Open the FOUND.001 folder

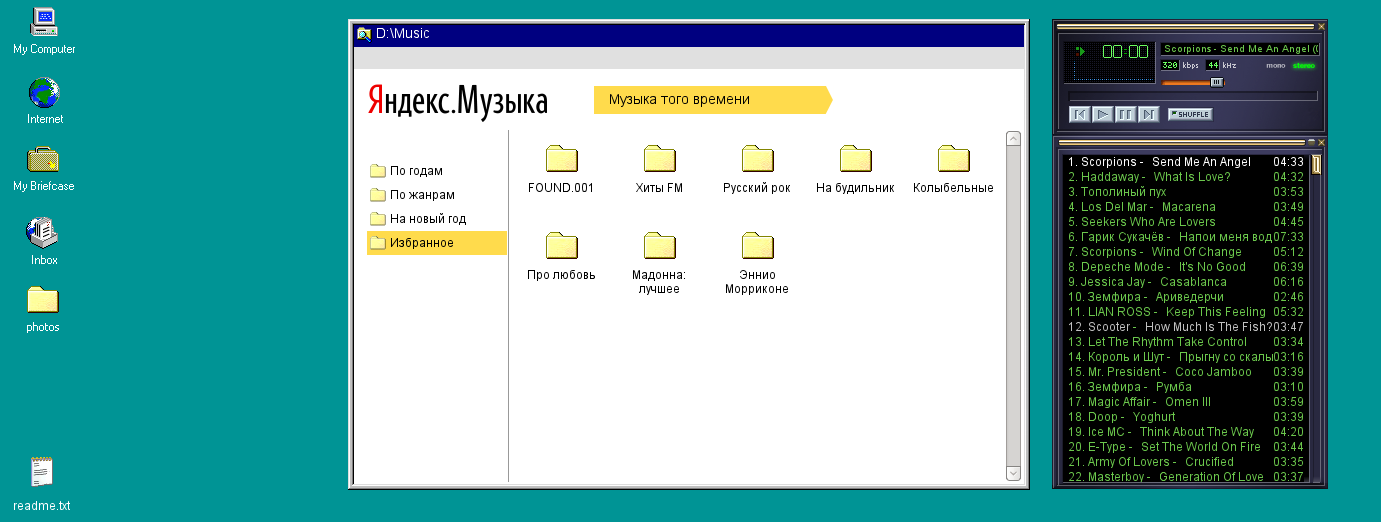click(561, 168)
